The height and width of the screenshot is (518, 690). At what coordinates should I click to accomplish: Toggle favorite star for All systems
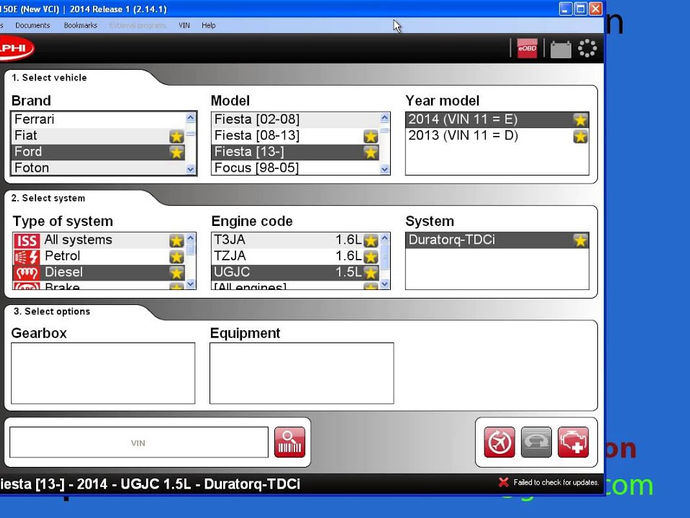(x=176, y=241)
